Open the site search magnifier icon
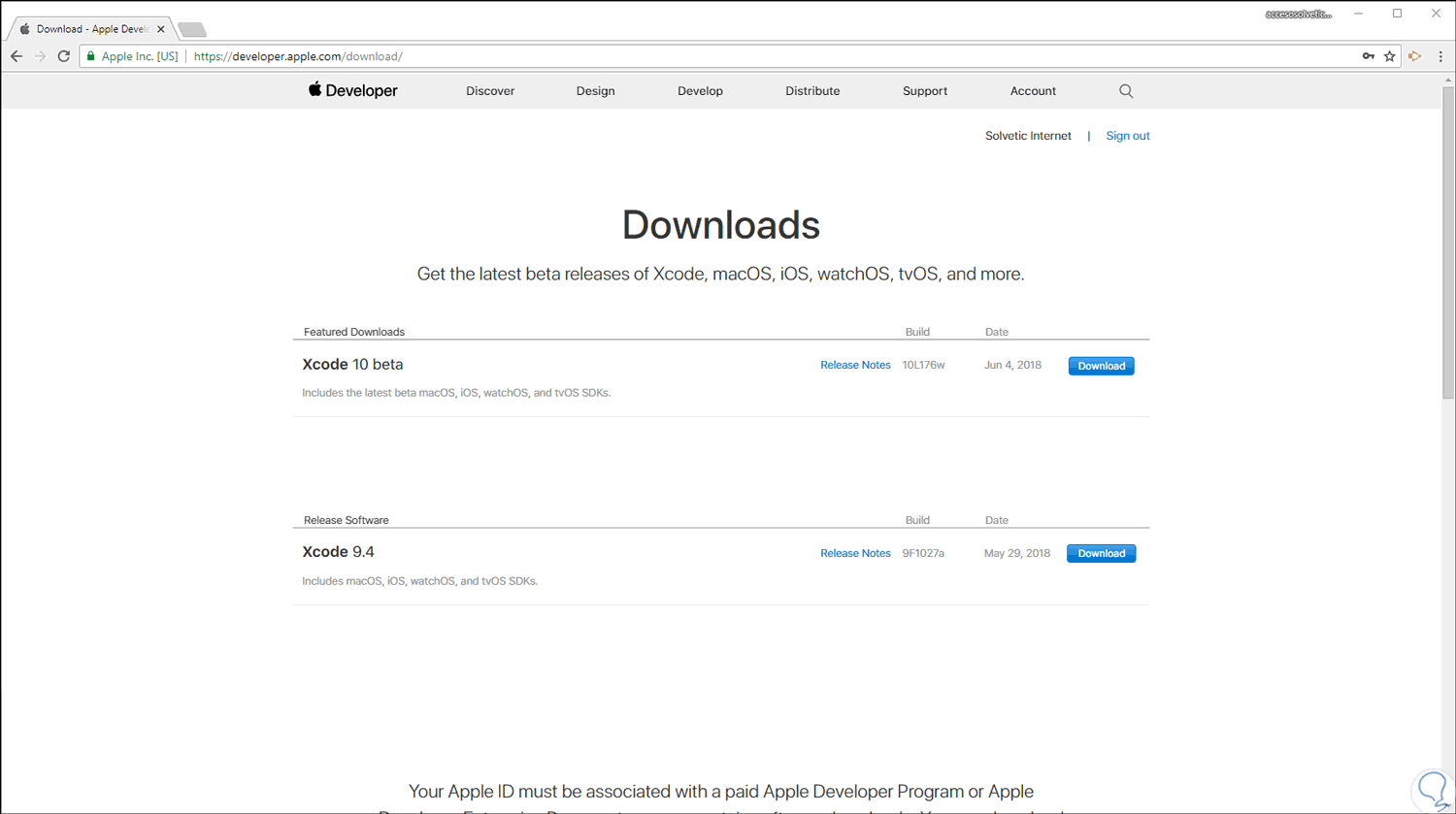This screenshot has width=1456, height=814. pyautogui.click(x=1126, y=91)
